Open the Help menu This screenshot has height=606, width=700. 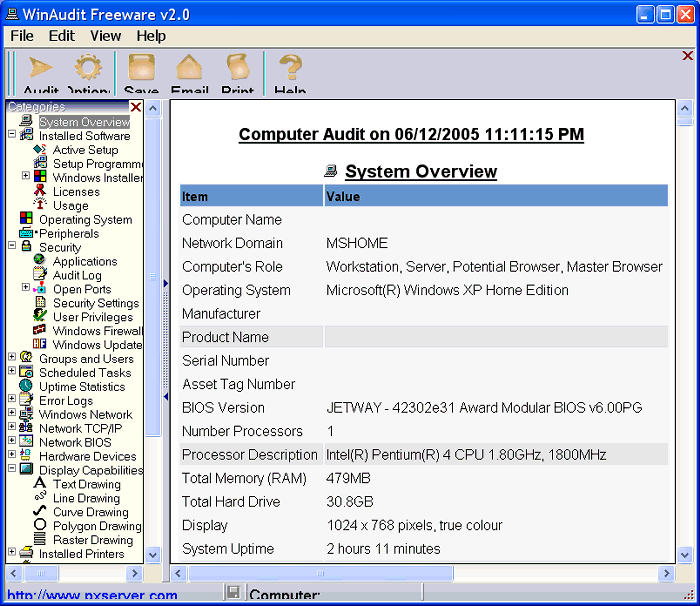(151, 36)
